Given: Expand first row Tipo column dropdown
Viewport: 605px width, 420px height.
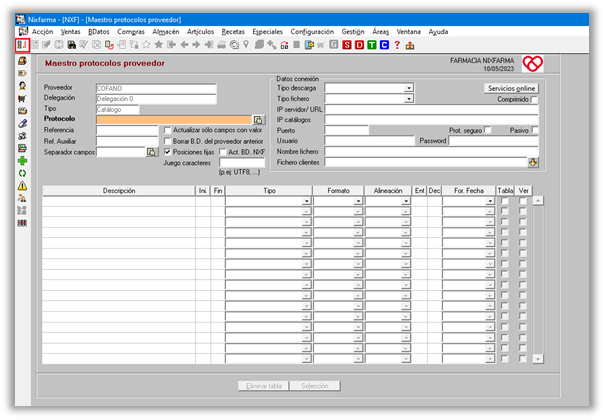Looking at the screenshot, I should pos(306,201).
